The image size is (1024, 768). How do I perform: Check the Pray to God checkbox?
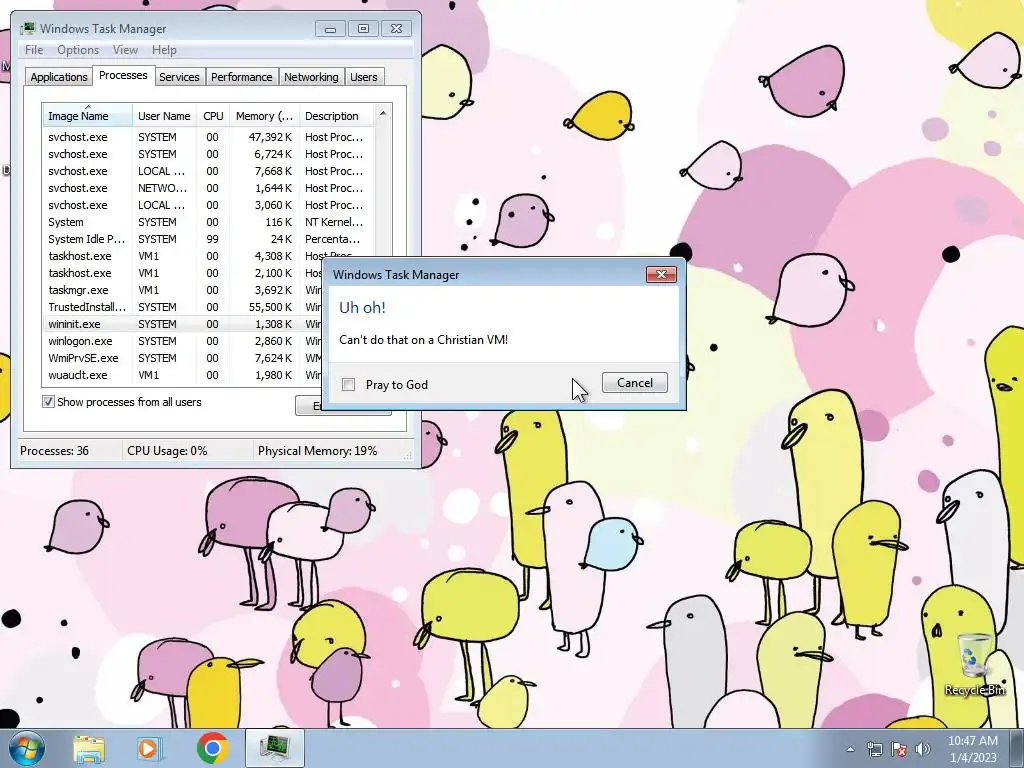[x=349, y=385]
